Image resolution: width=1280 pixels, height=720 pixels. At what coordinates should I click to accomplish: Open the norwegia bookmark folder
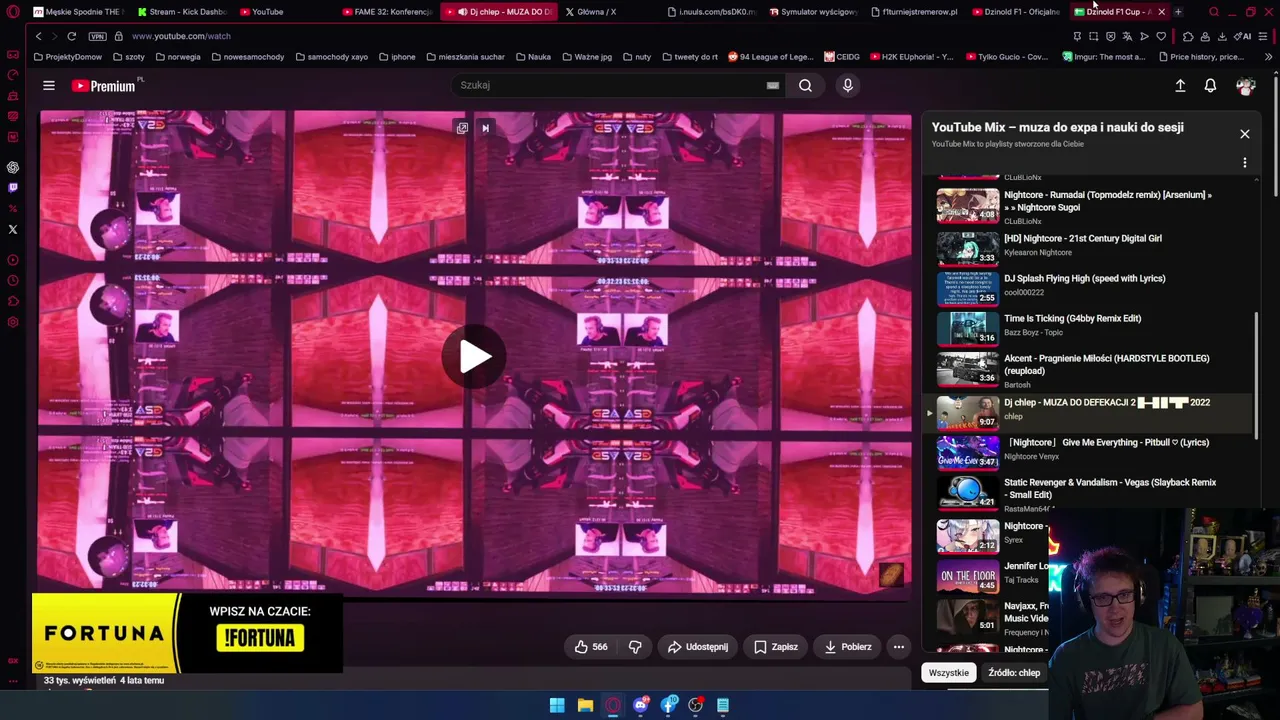(x=178, y=57)
